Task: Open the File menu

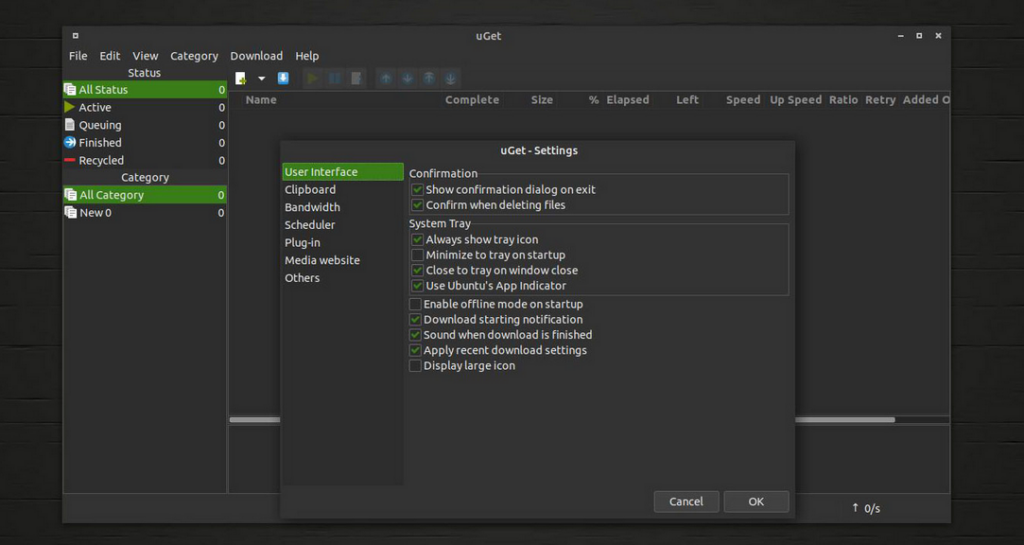Action: tap(78, 56)
